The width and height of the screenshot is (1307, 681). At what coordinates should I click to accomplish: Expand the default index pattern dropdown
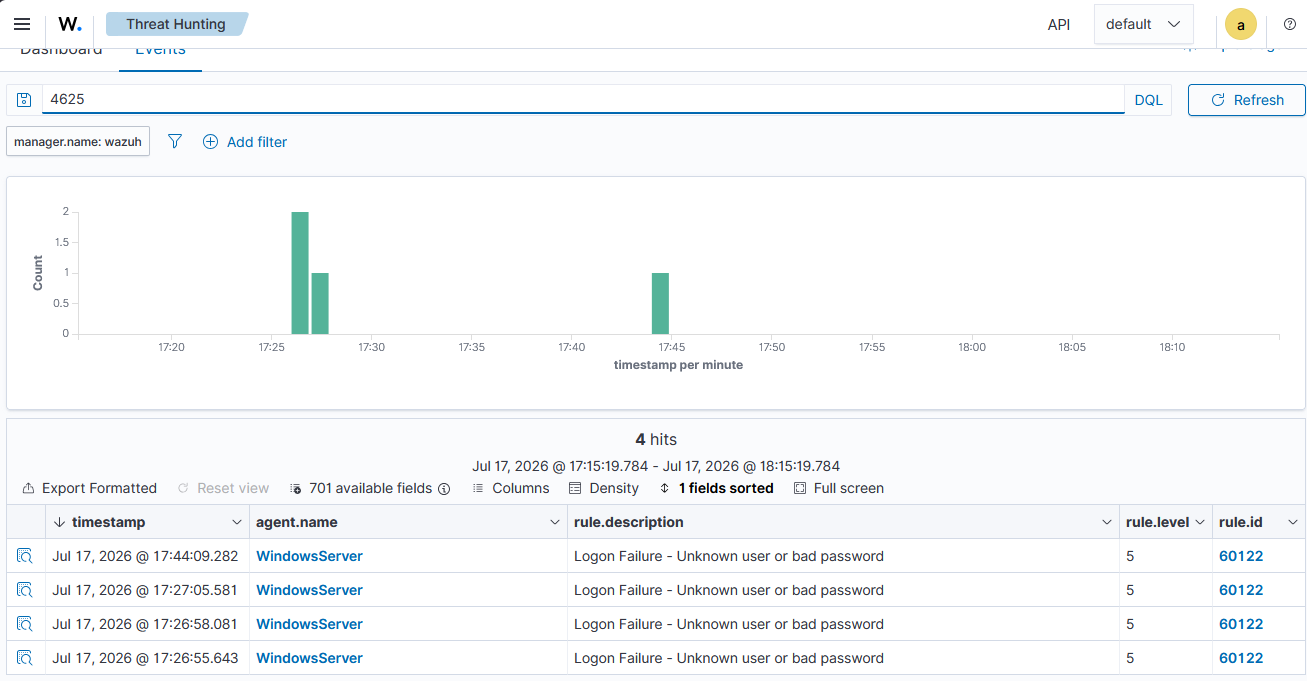[1144, 24]
